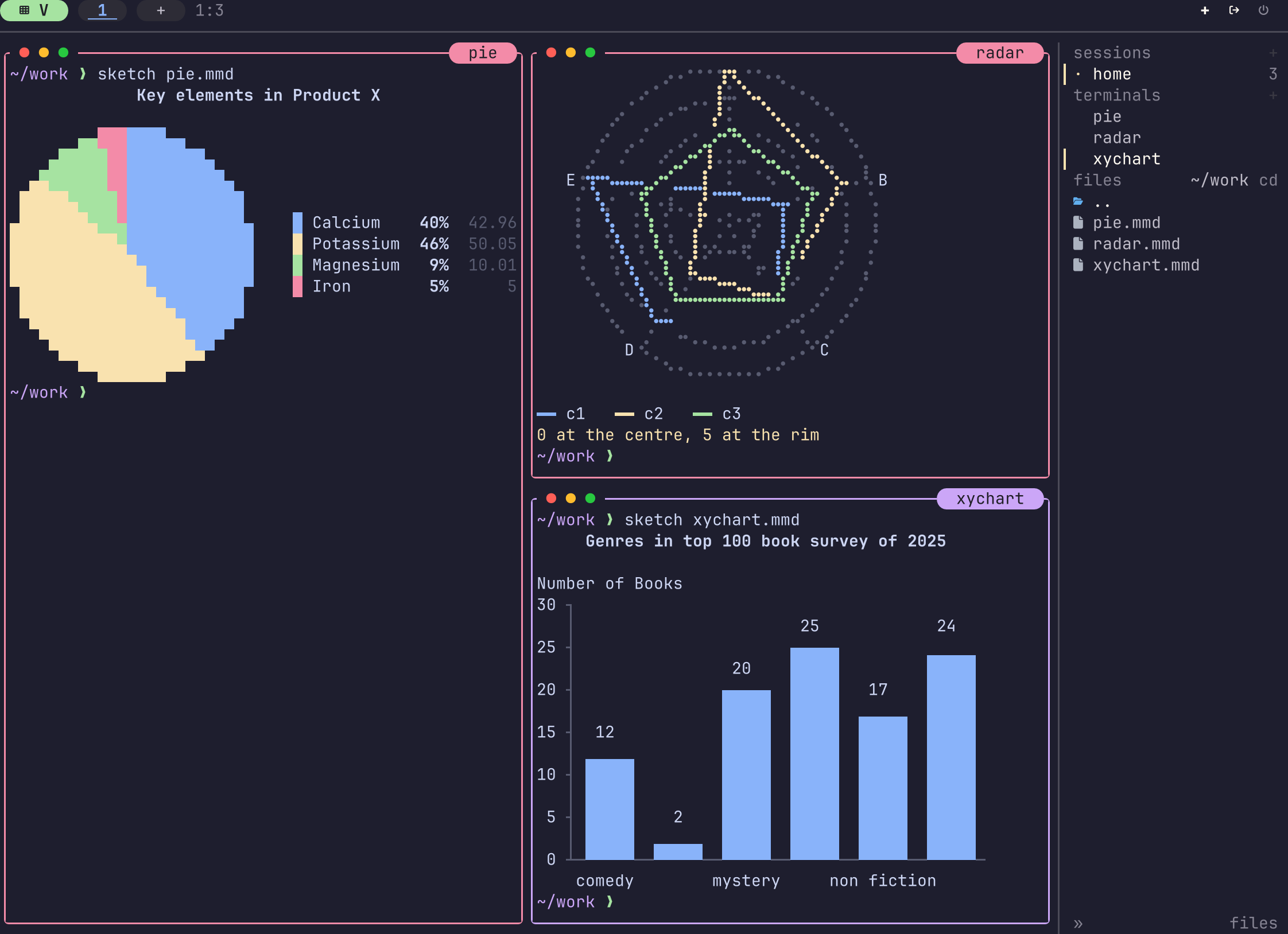Click the pie pane title tab

click(483, 53)
